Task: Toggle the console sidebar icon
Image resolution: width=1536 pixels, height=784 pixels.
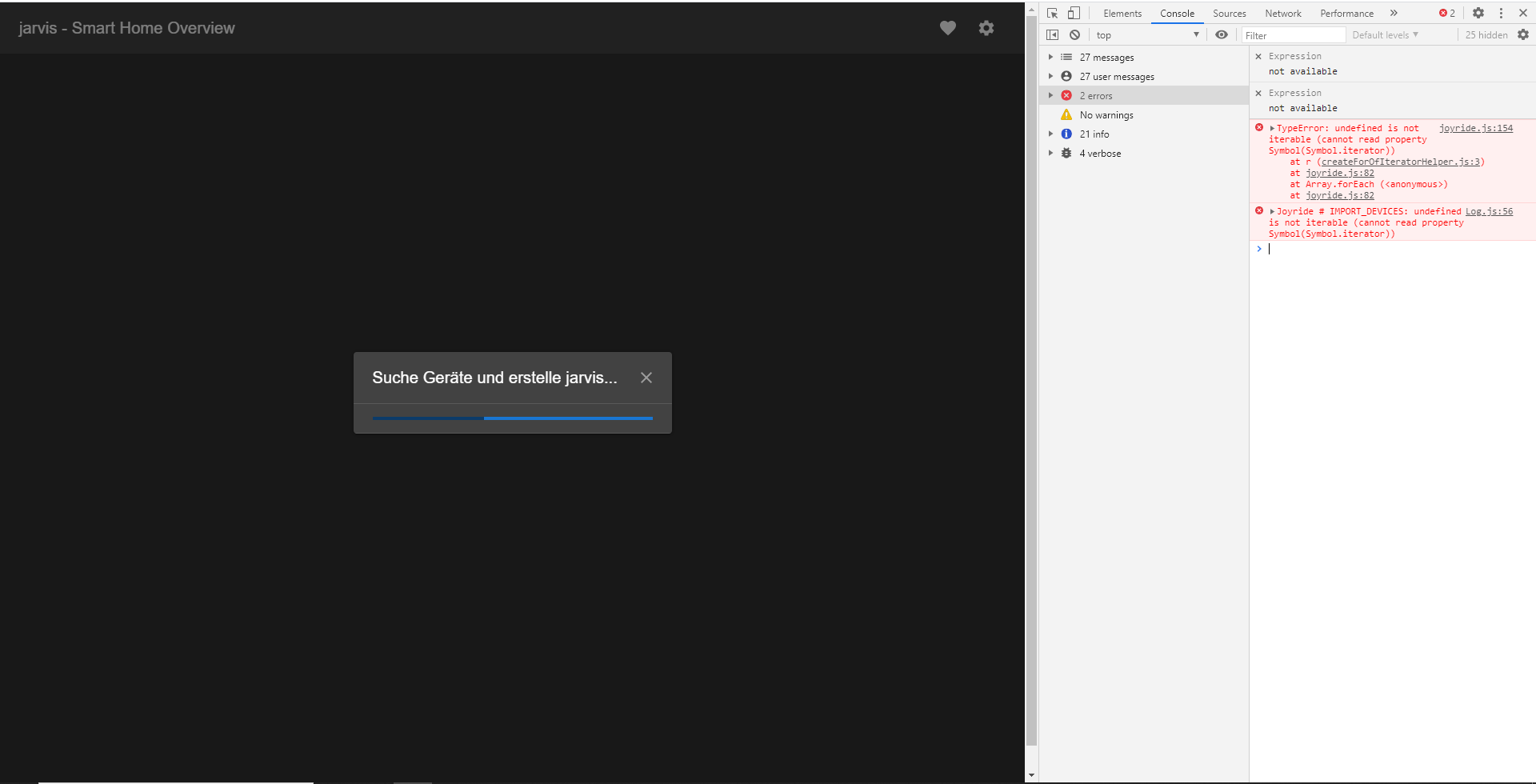Action: 1052,35
